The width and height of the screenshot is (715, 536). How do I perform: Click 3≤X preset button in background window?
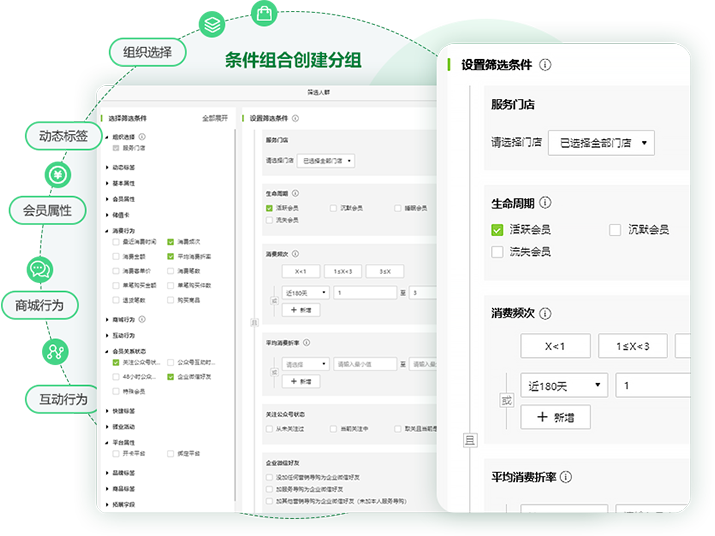click(x=385, y=271)
